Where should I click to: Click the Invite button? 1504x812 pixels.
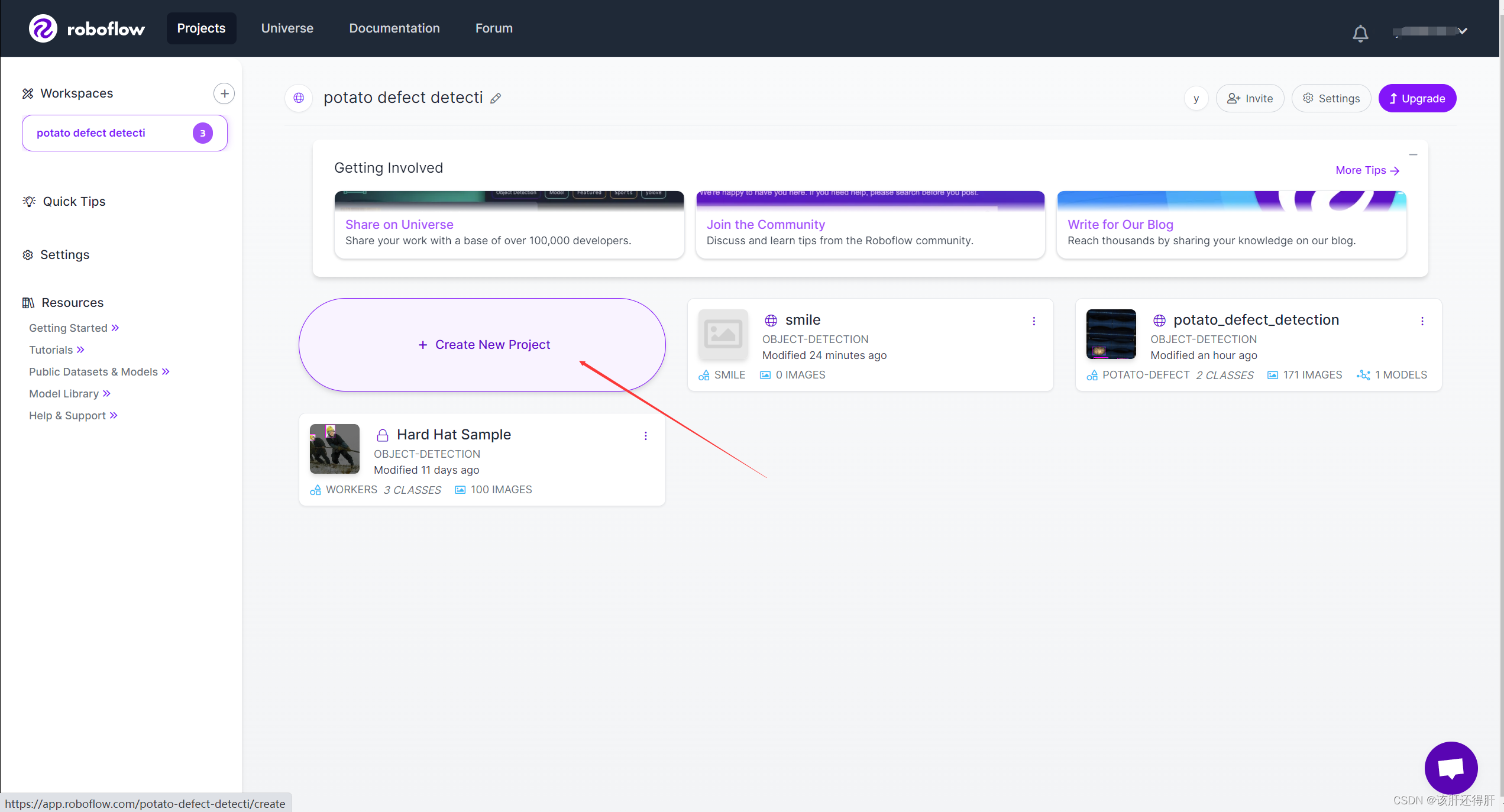pos(1250,98)
